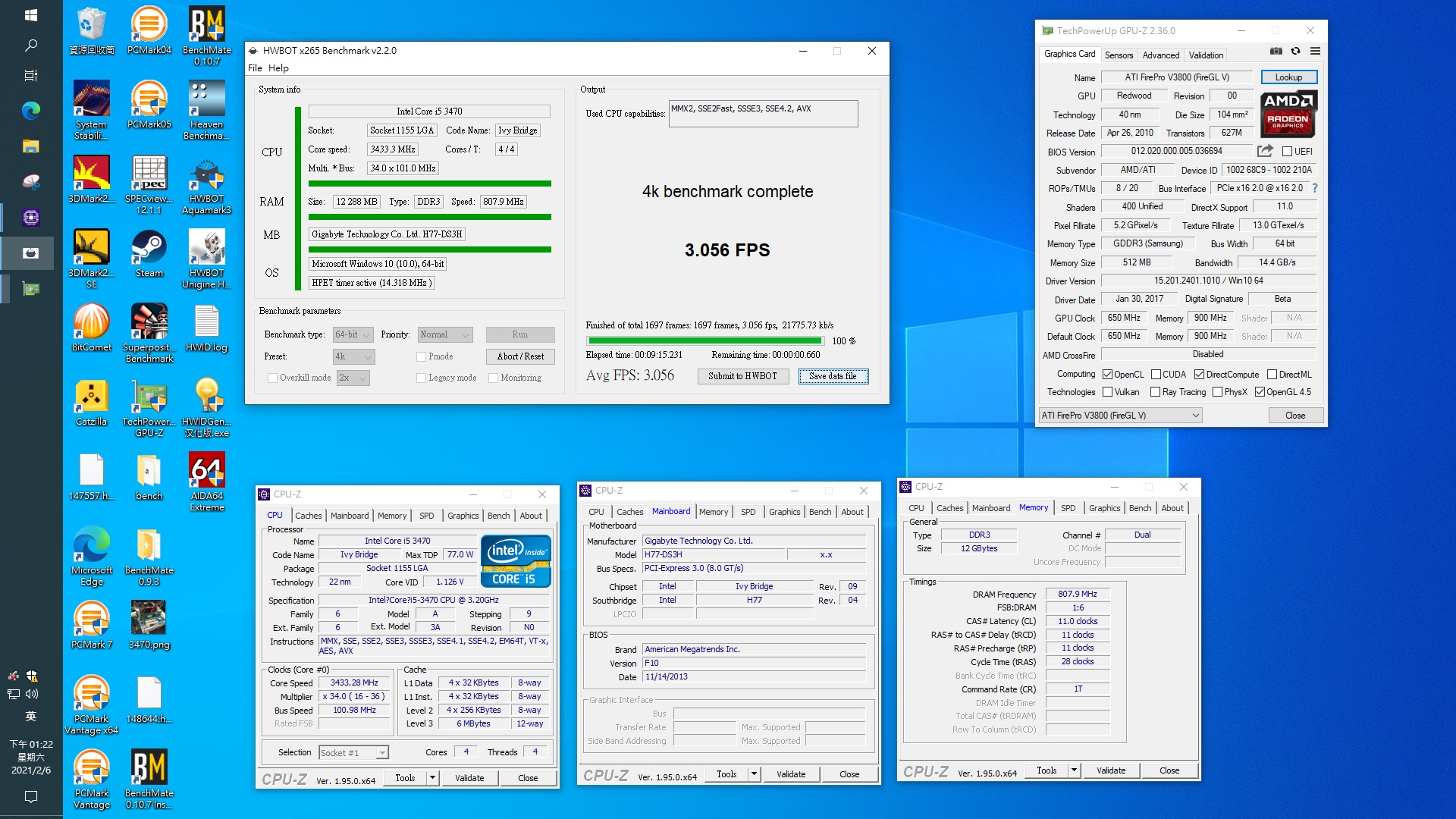Open Superposition Benchmark desktop icon

[x=149, y=334]
